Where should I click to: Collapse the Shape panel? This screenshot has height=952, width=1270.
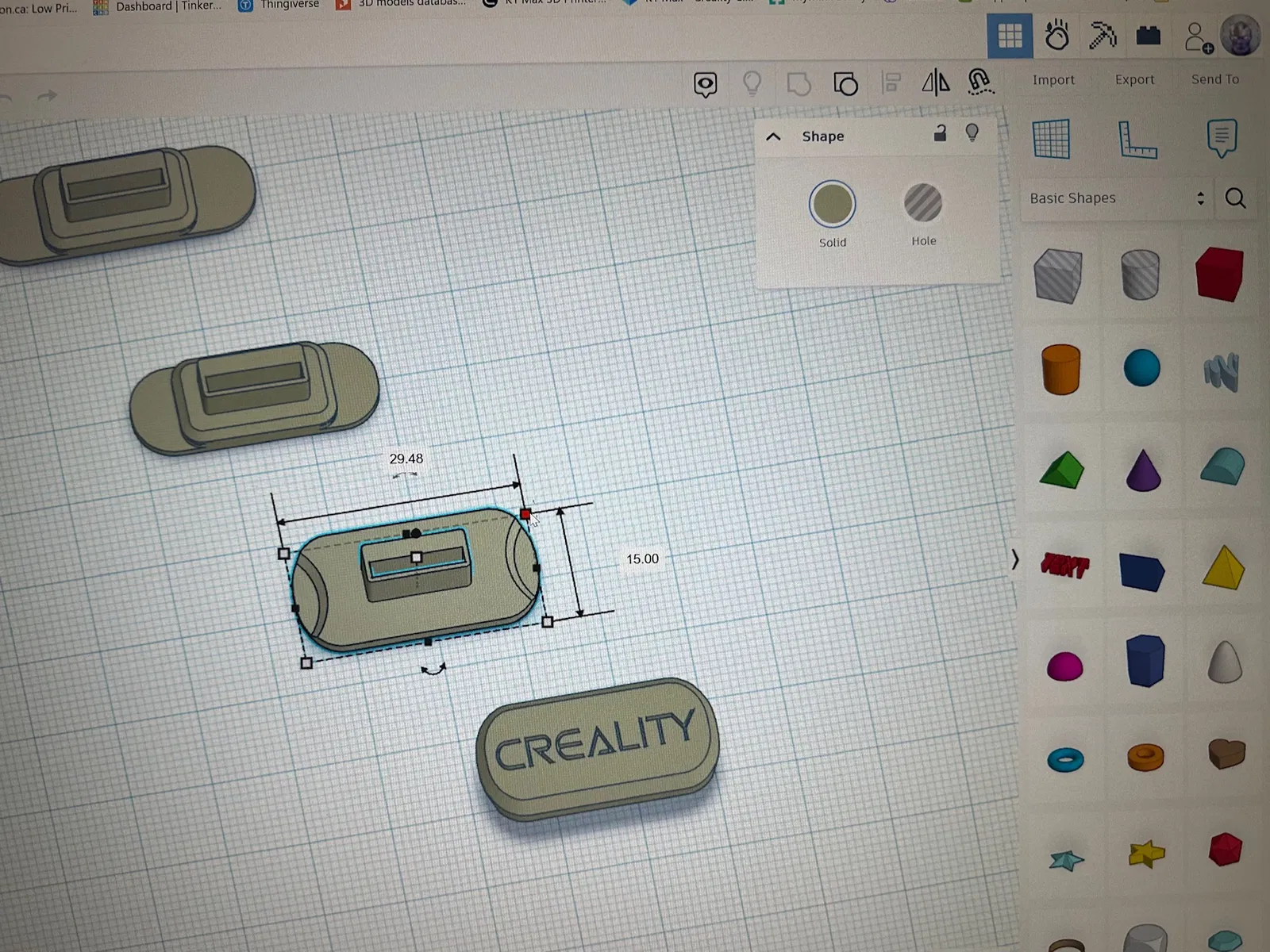(x=773, y=136)
